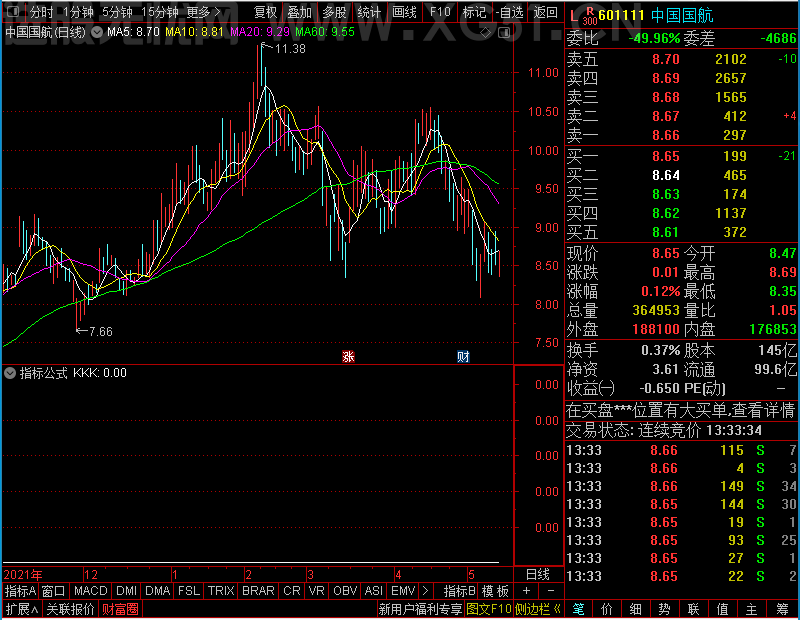Switch indicator to CR
Screen dimensions: 800x620
point(291,591)
